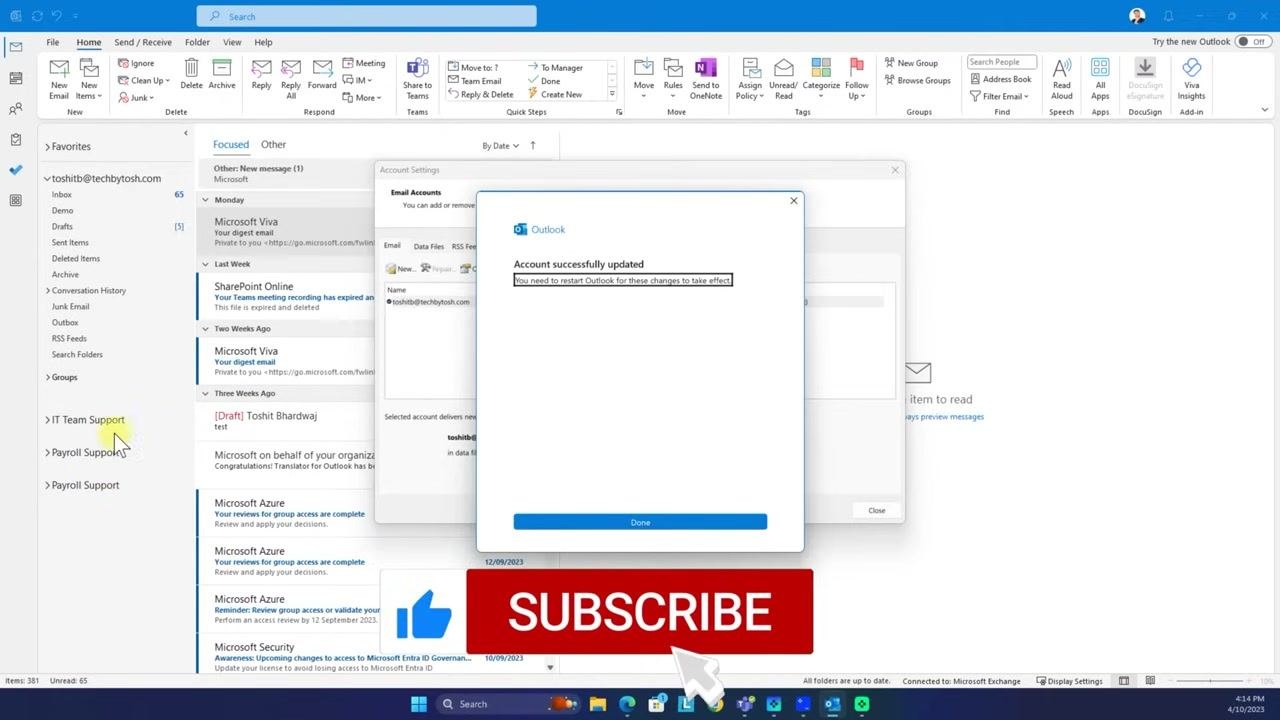This screenshot has width=1280, height=720.
Task: Click the Reply icon
Action: pos(261,74)
